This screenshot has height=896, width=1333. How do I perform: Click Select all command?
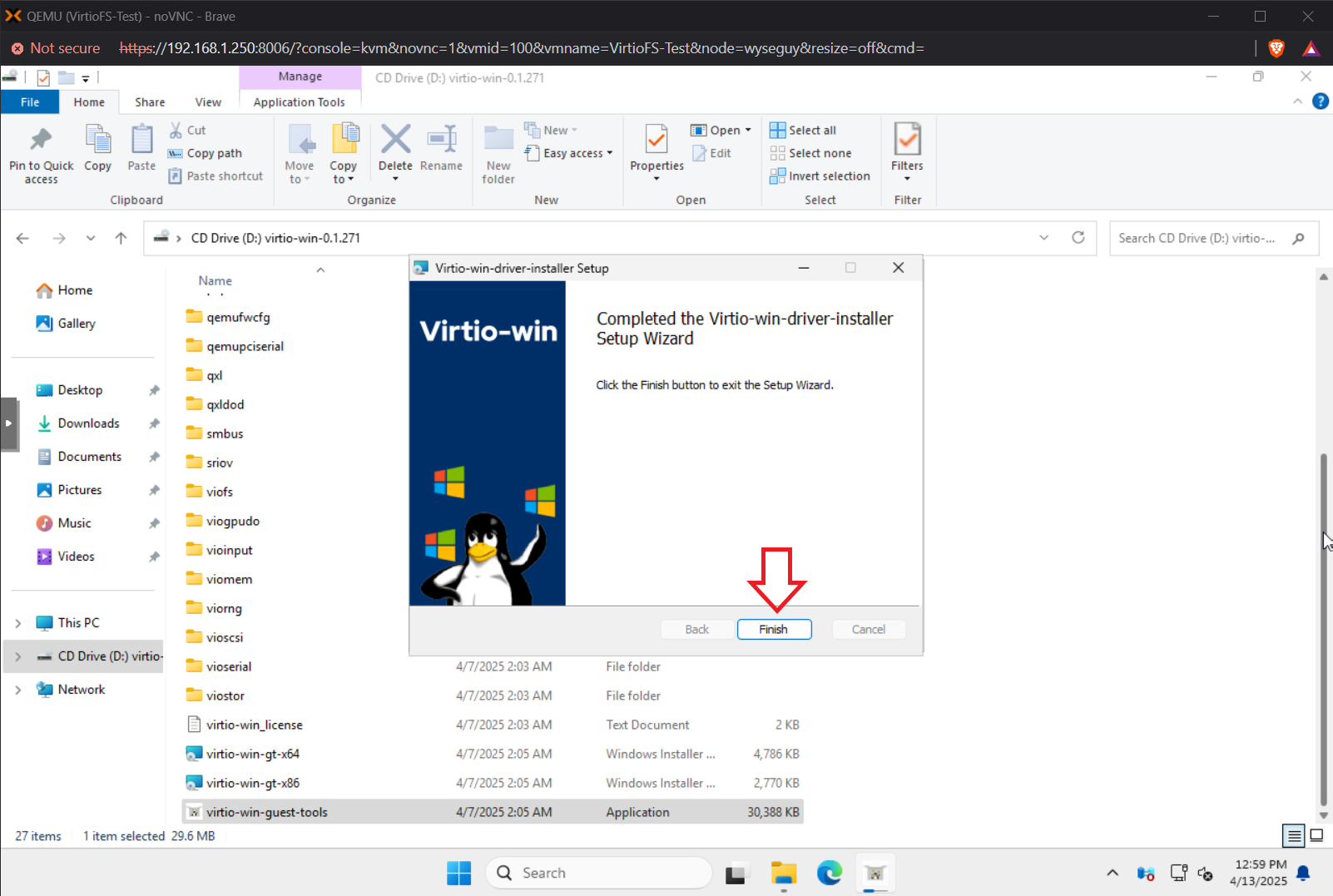pyautogui.click(x=804, y=130)
